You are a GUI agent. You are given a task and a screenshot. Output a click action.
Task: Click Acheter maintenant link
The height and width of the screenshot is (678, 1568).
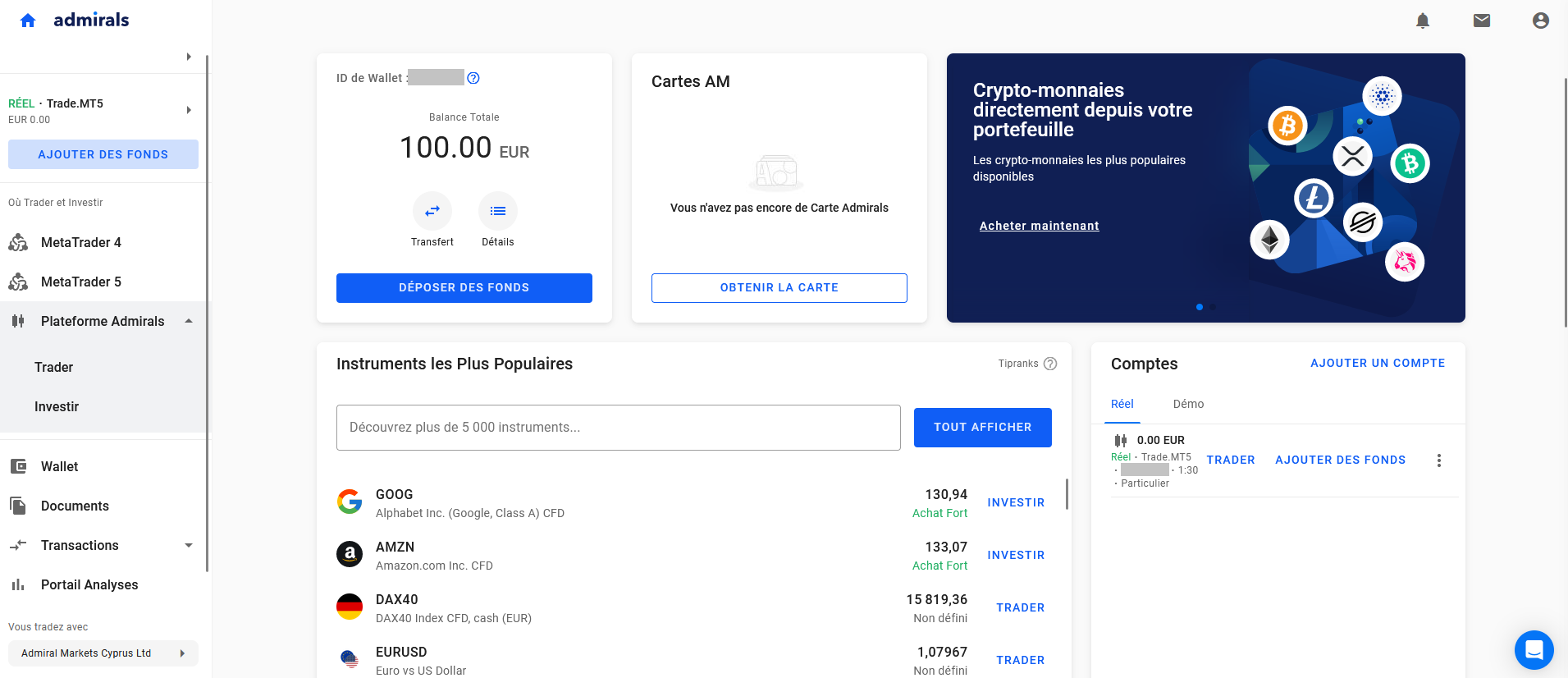[x=1039, y=226]
